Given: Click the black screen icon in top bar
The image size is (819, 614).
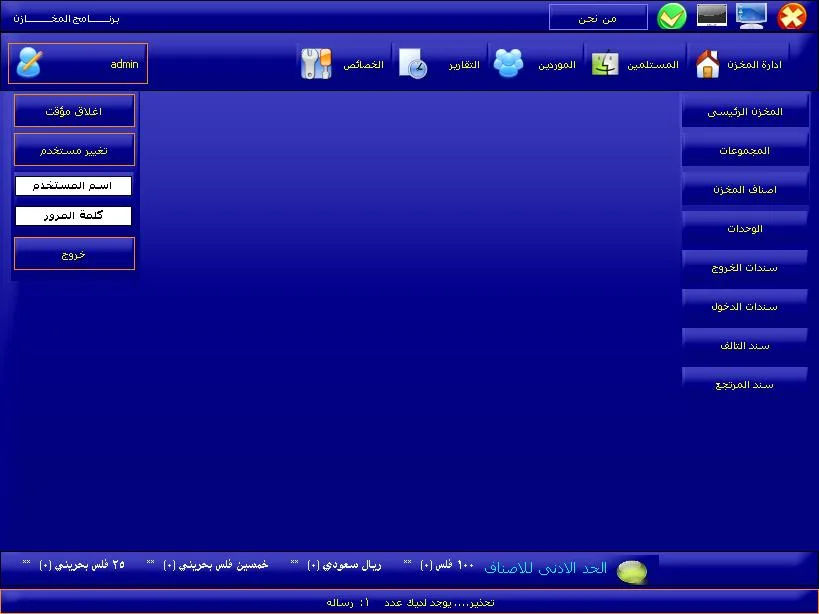Looking at the screenshot, I should [711, 16].
